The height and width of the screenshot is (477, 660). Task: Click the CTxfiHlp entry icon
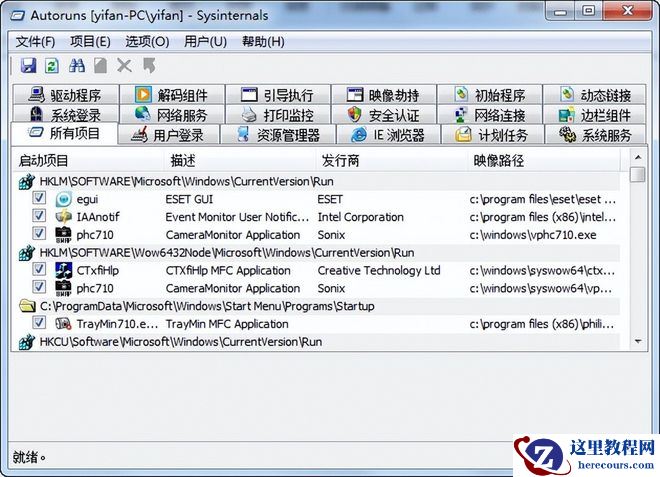coord(64,270)
